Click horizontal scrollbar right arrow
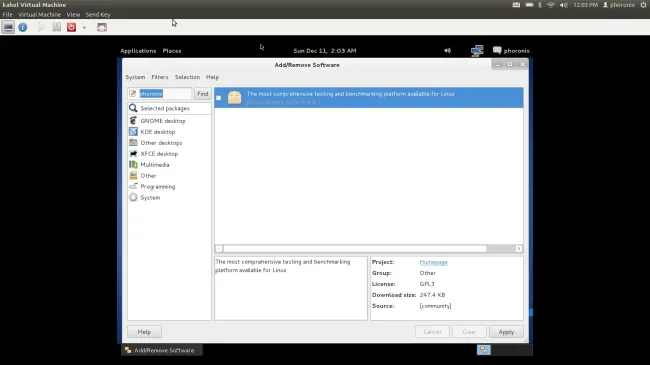This screenshot has height=365, width=650. tap(519, 249)
